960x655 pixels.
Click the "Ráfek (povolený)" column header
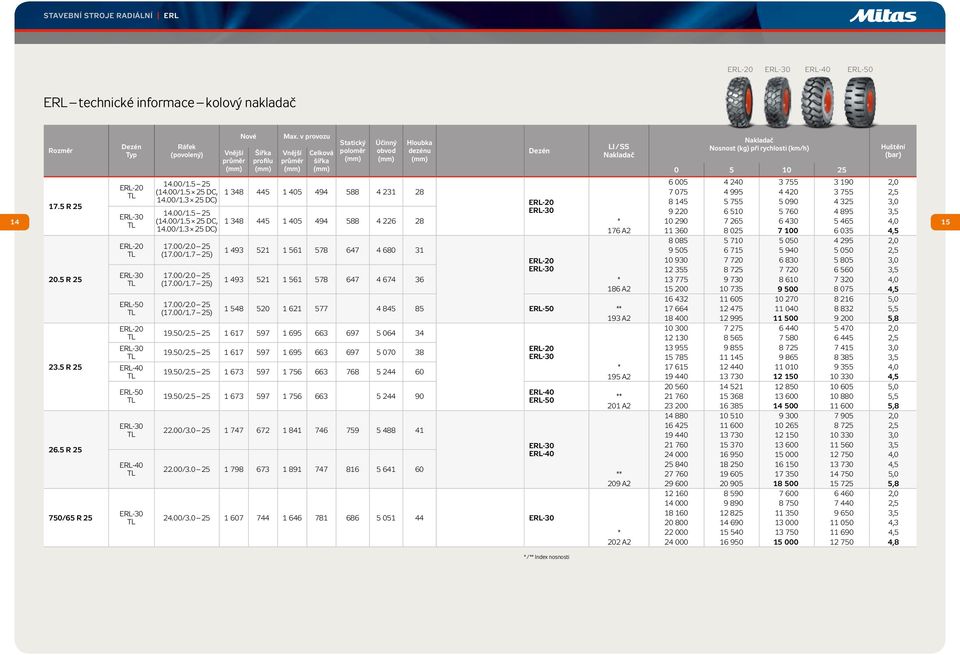[x=187, y=151]
